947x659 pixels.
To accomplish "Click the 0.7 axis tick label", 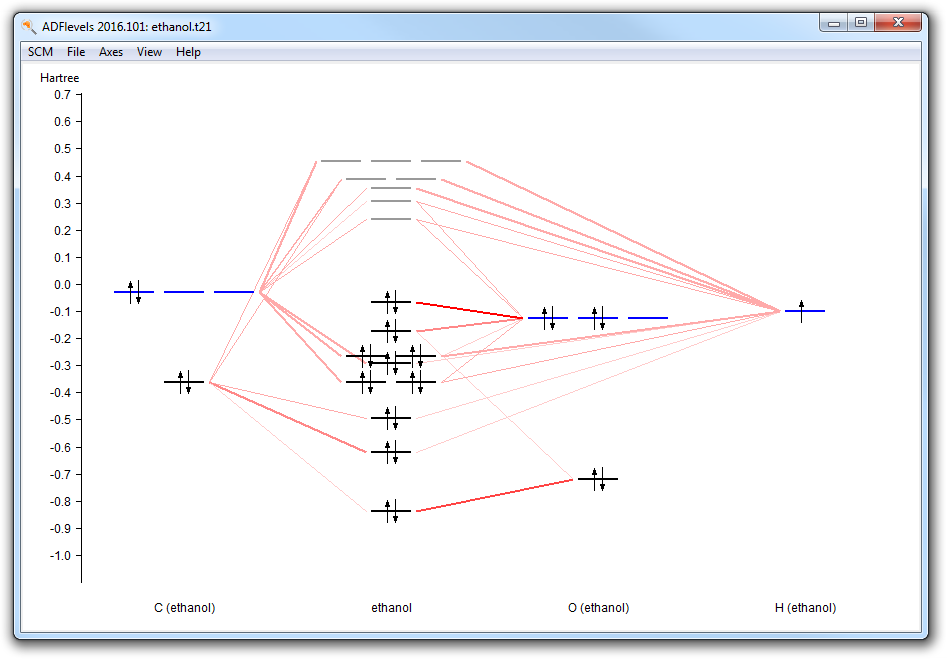I will pos(62,95).
